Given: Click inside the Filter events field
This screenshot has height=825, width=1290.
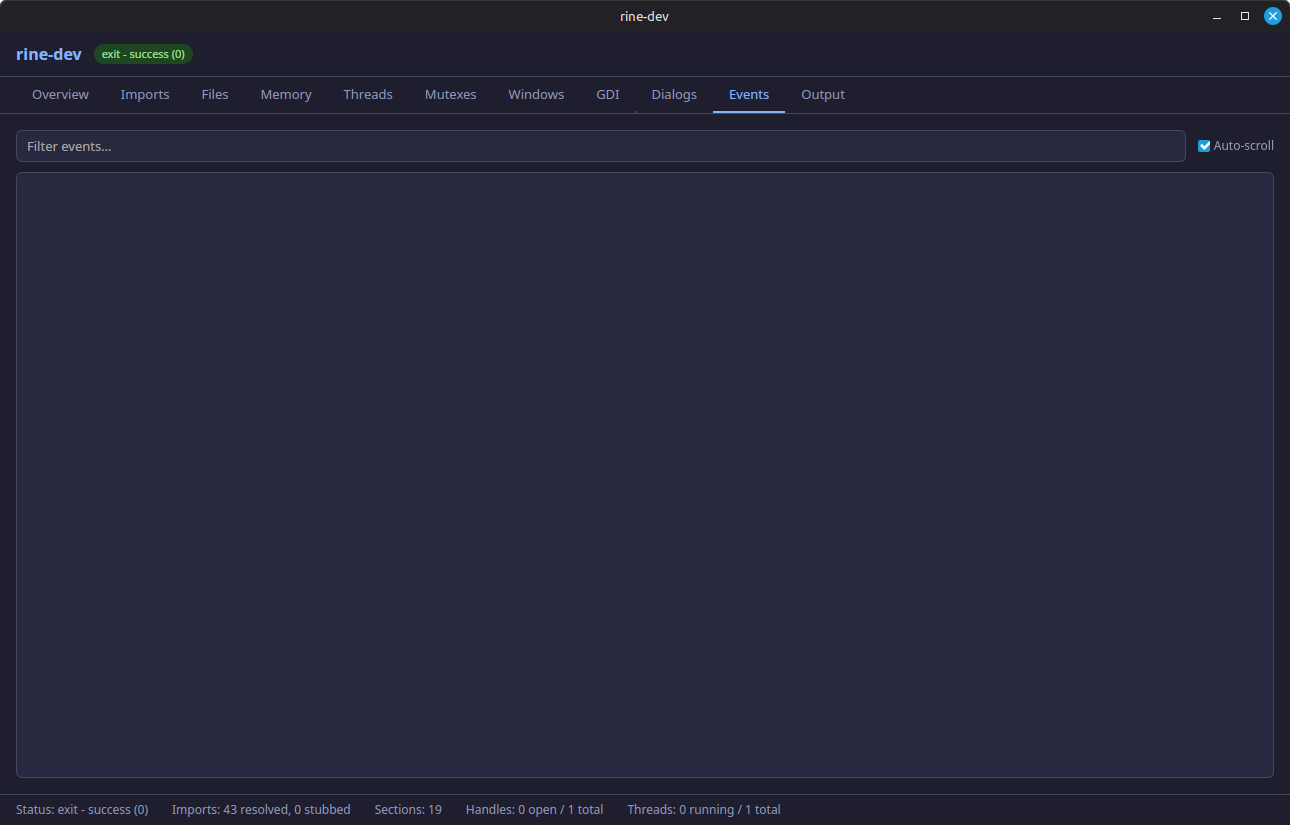Looking at the screenshot, I should [x=600, y=145].
